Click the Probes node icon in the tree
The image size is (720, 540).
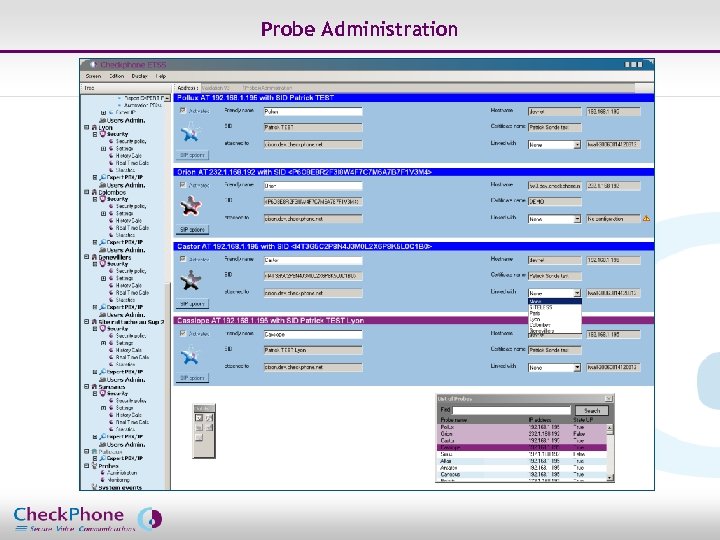tap(94, 466)
